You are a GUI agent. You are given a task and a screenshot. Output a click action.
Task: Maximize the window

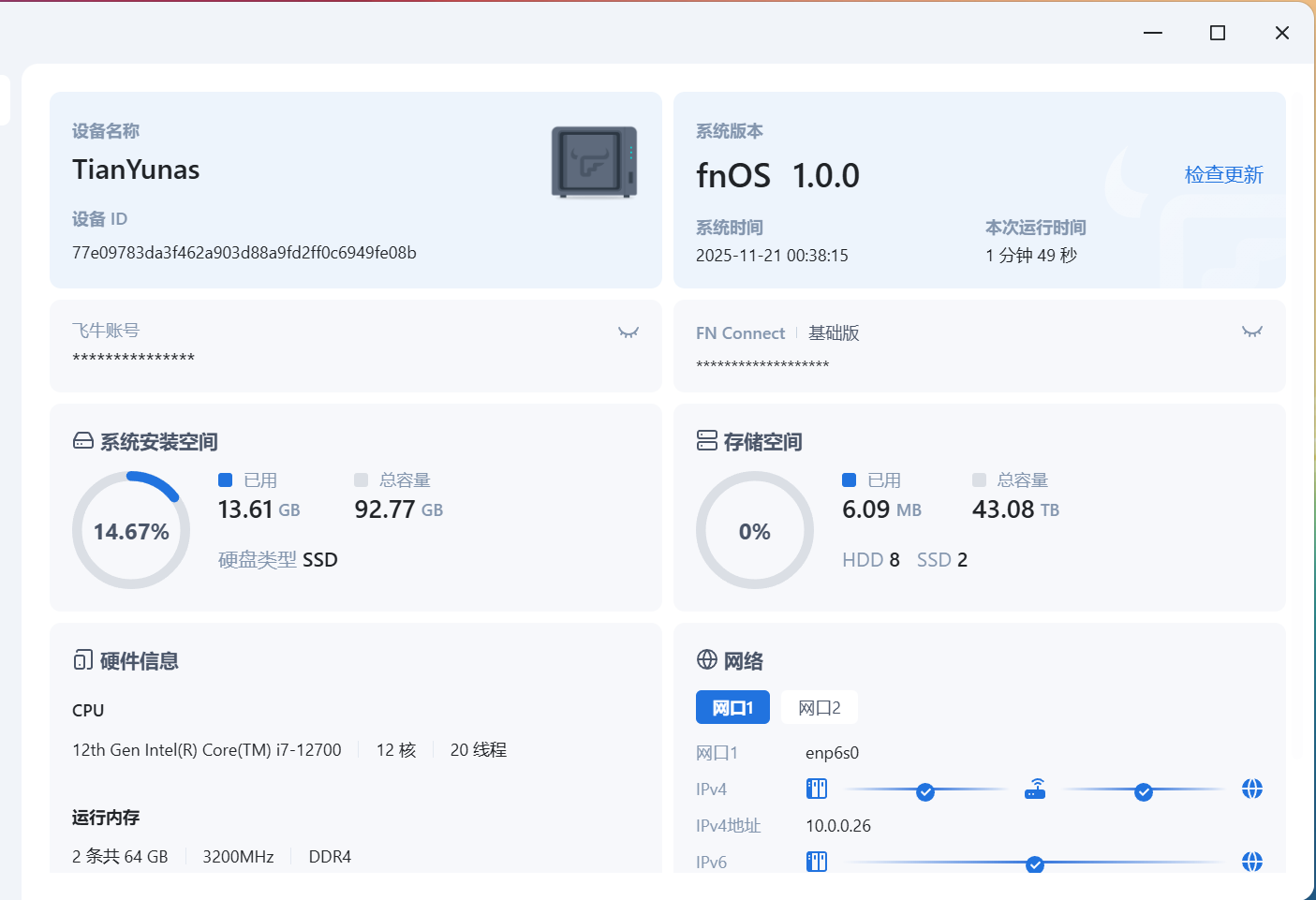click(1218, 33)
